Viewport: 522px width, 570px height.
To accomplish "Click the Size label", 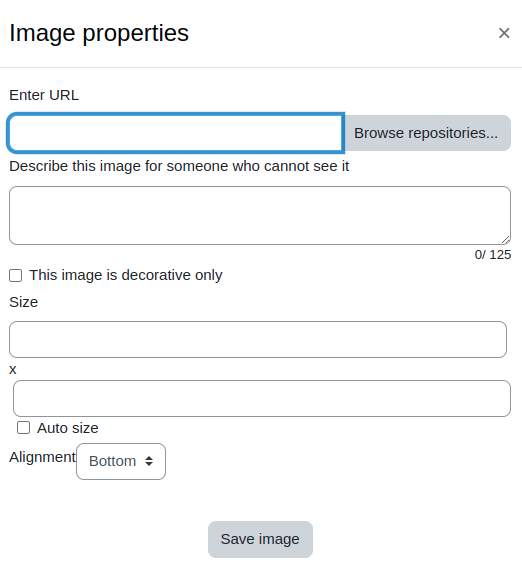I will click(24, 302).
